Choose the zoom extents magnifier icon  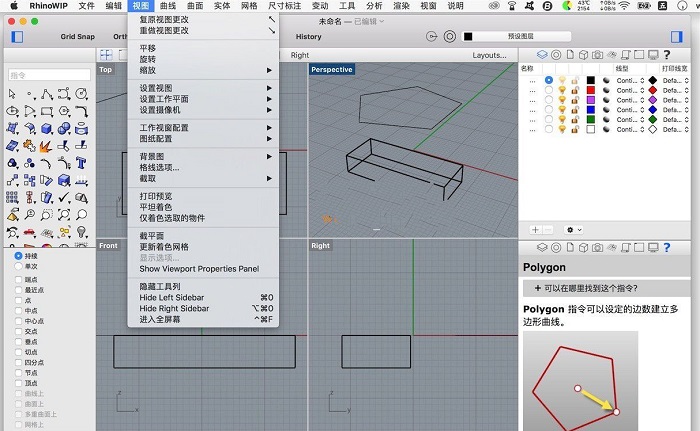[64, 215]
